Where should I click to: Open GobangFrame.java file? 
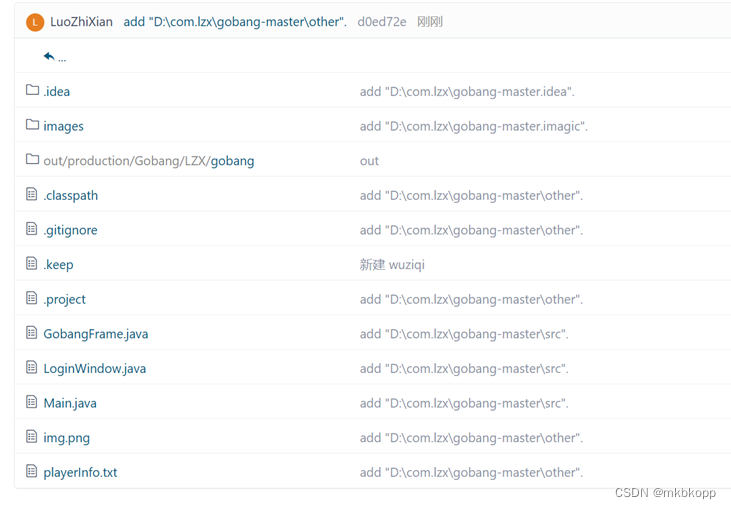(x=96, y=334)
